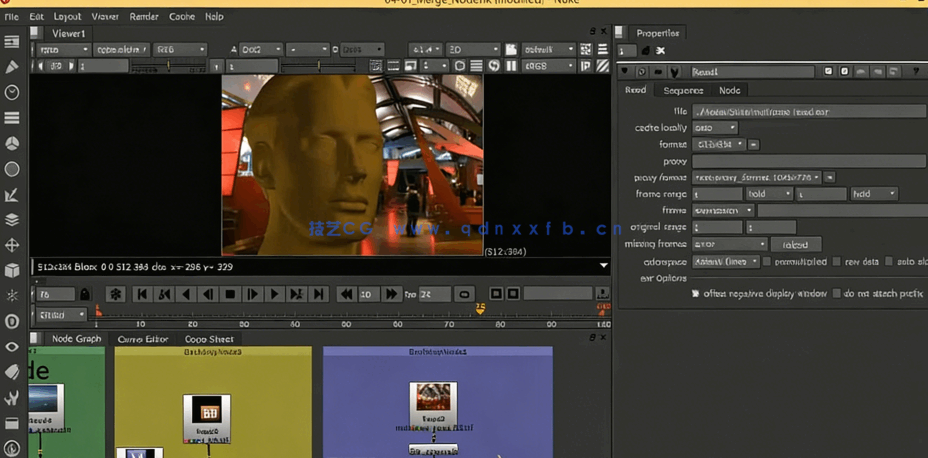Click the current frame number field
Image resolution: width=928 pixels, height=458 pixels.
[x=56, y=294]
